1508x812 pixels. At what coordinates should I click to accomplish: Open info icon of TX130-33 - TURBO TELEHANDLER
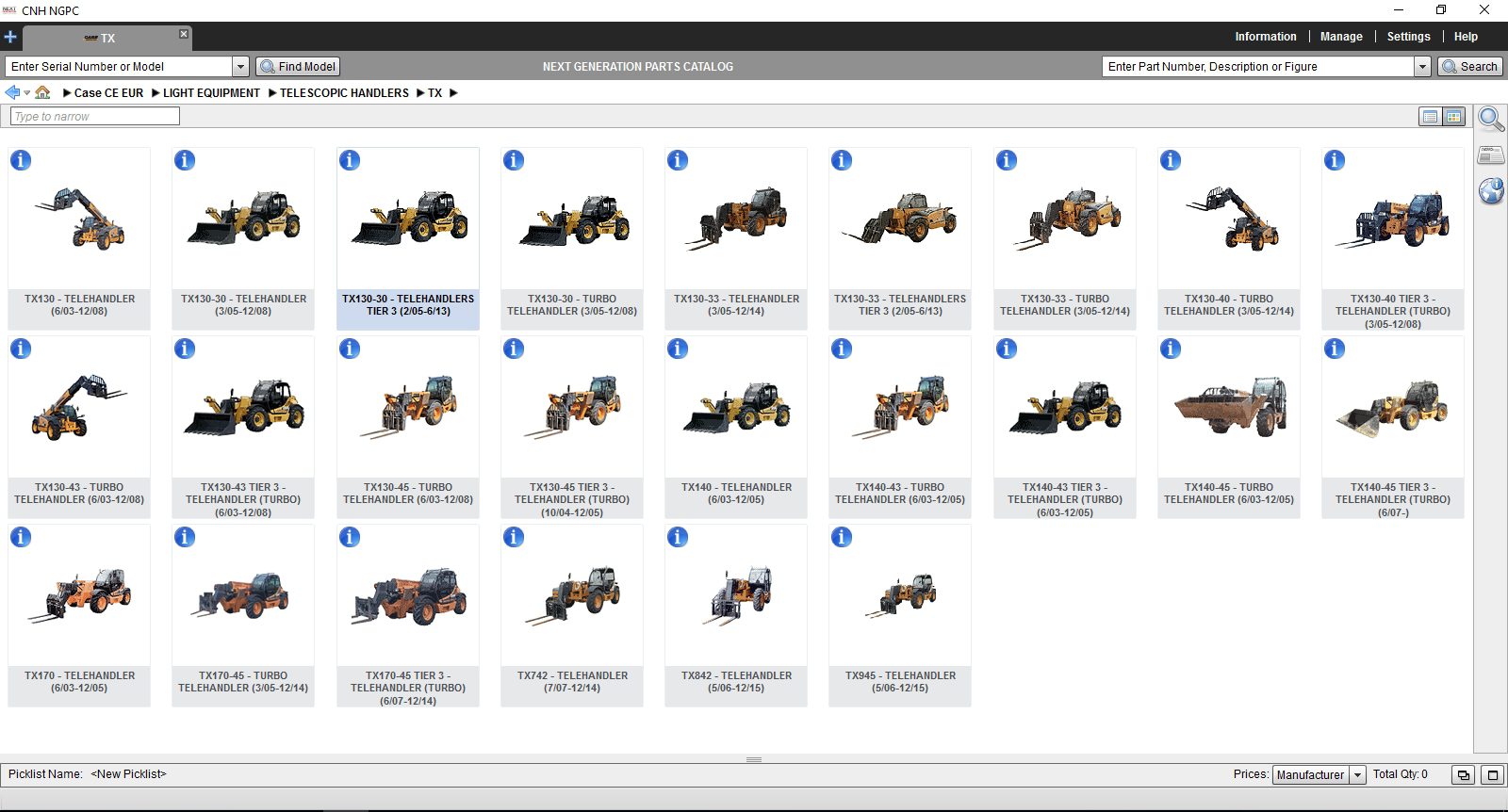pos(1007,160)
